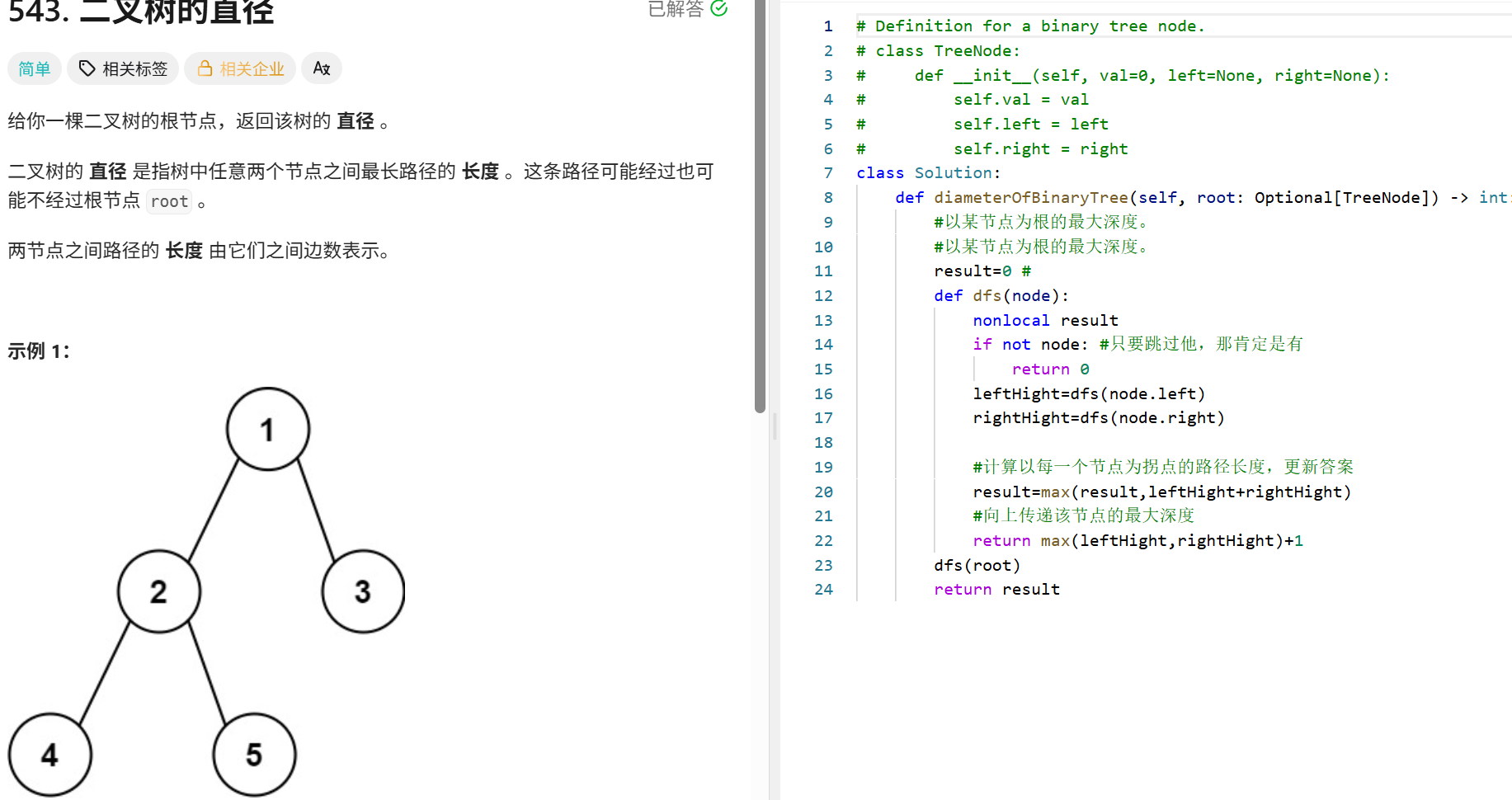Click the panel splitter drag handle
This screenshot has height=800, width=1512.
tap(775, 426)
